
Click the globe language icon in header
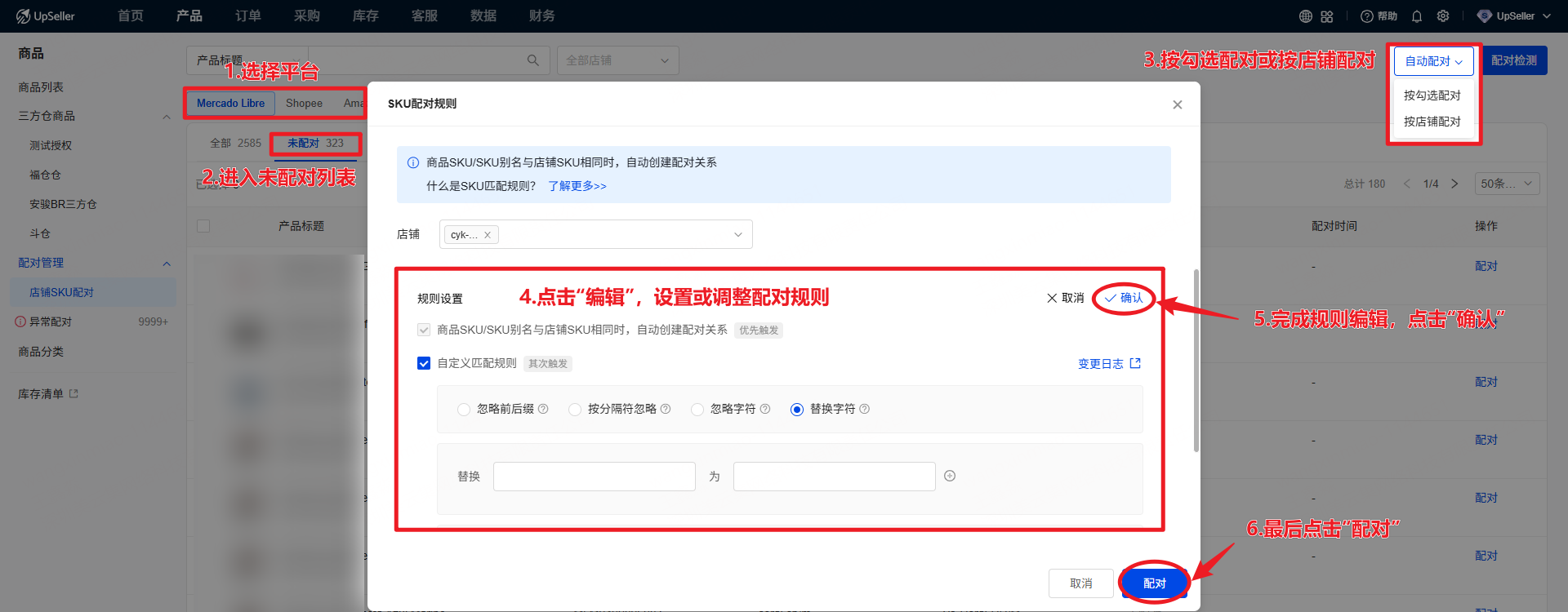(1306, 16)
